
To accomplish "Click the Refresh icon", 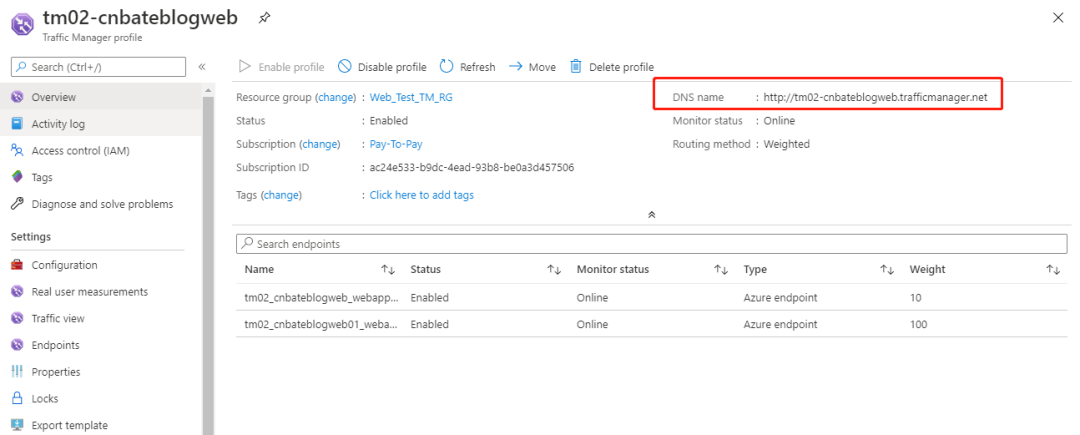I will click(446, 67).
